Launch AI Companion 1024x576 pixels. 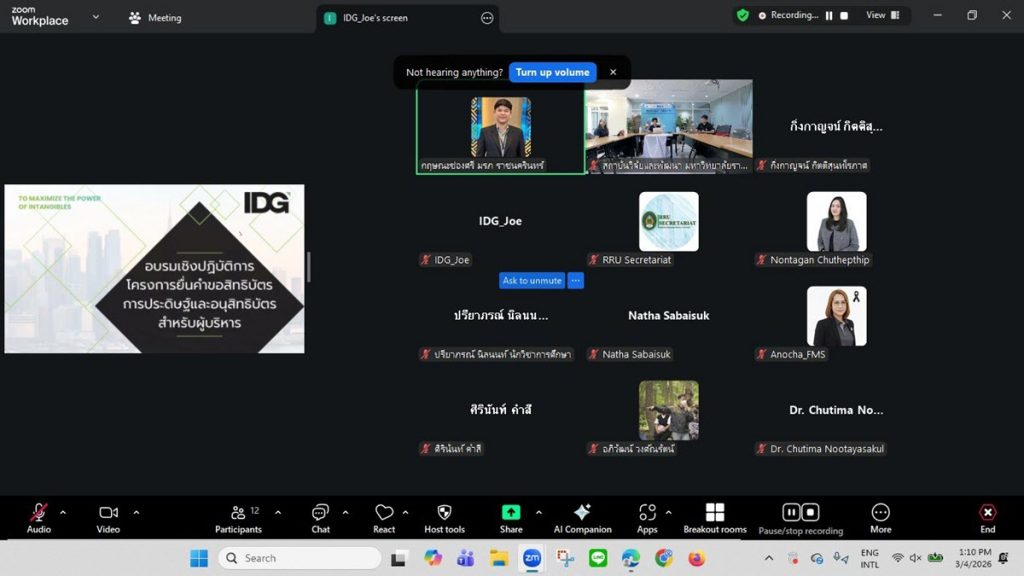coord(582,517)
